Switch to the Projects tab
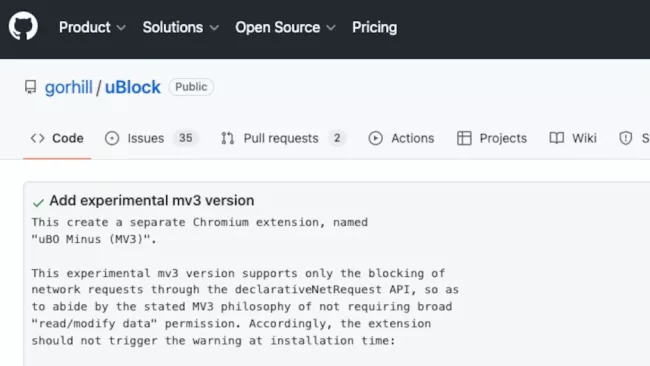The width and height of the screenshot is (650, 366). tap(492, 138)
